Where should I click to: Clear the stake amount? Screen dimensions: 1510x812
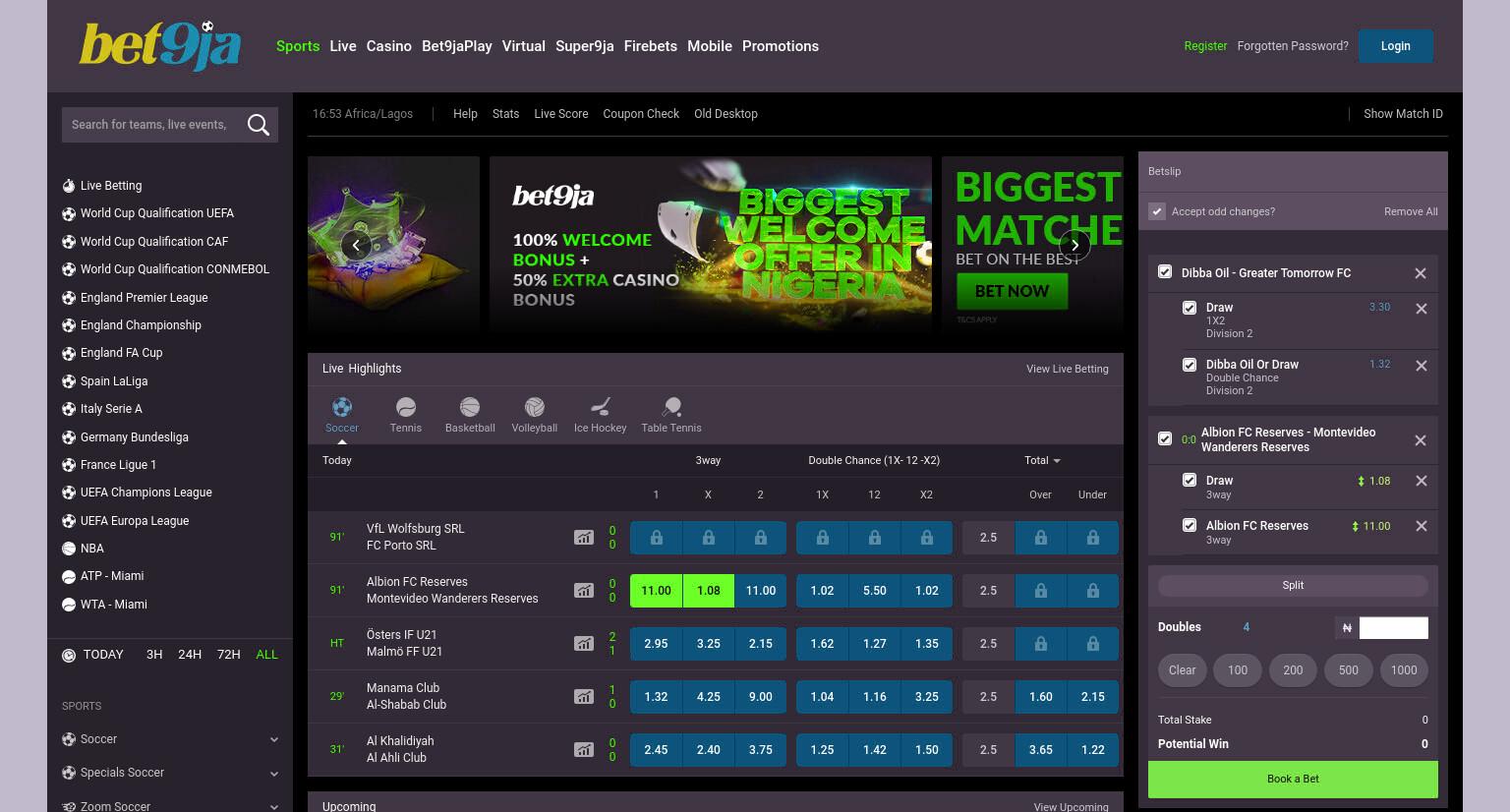(x=1183, y=670)
